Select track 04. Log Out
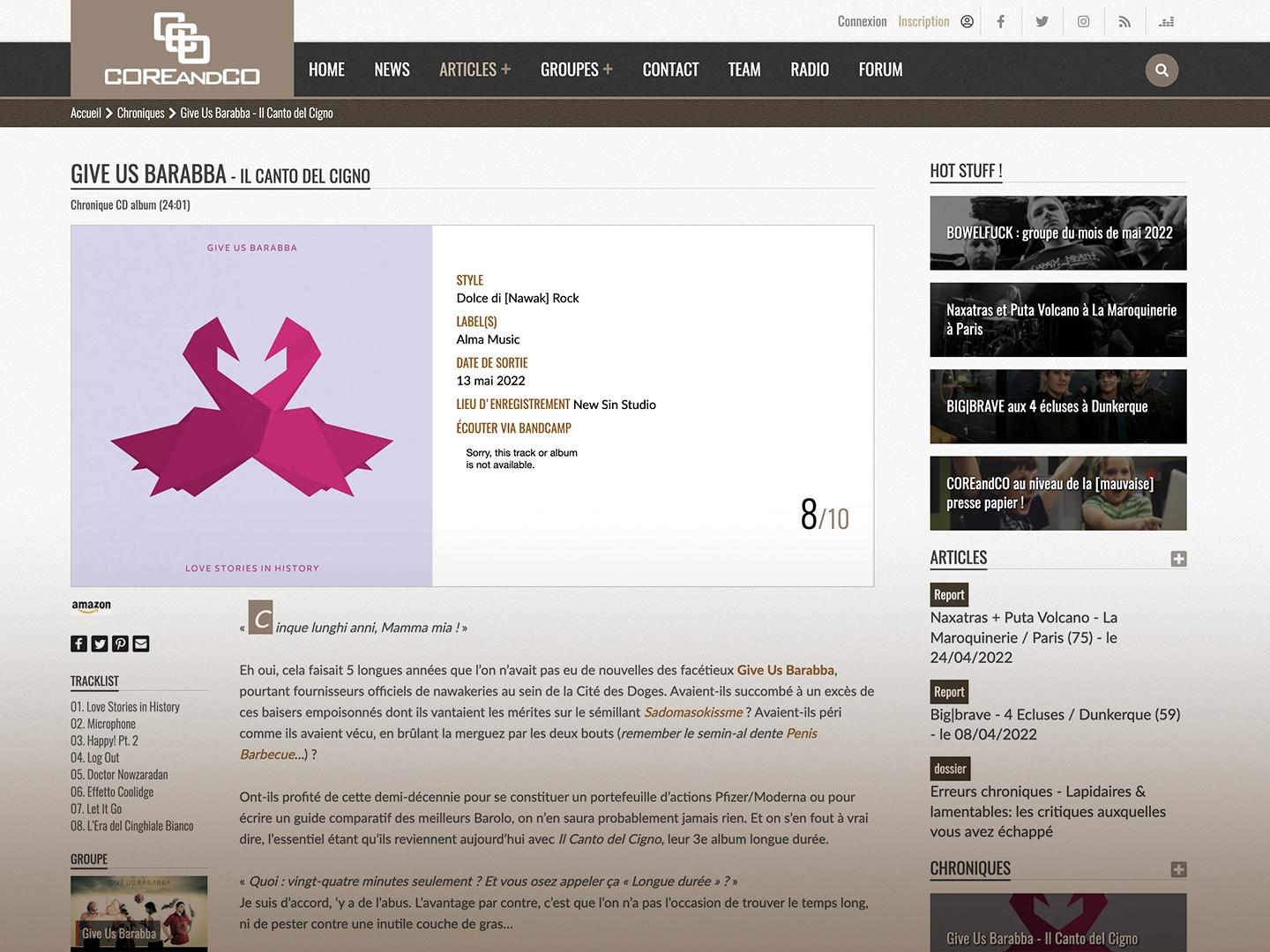The width and height of the screenshot is (1270, 952). (94, 758)
